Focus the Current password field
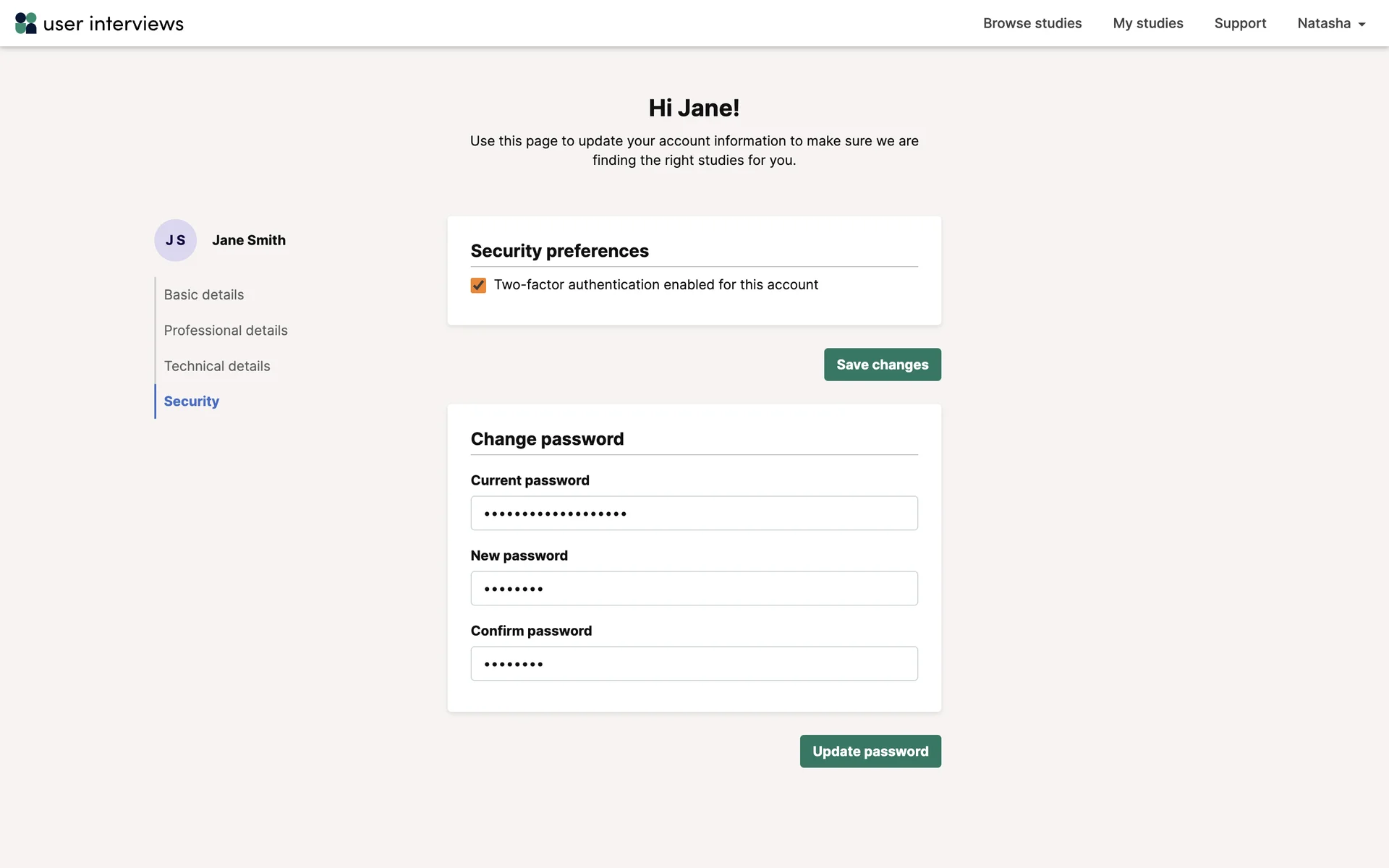This screenshot has width=1389, height=868. click(694, 513)
